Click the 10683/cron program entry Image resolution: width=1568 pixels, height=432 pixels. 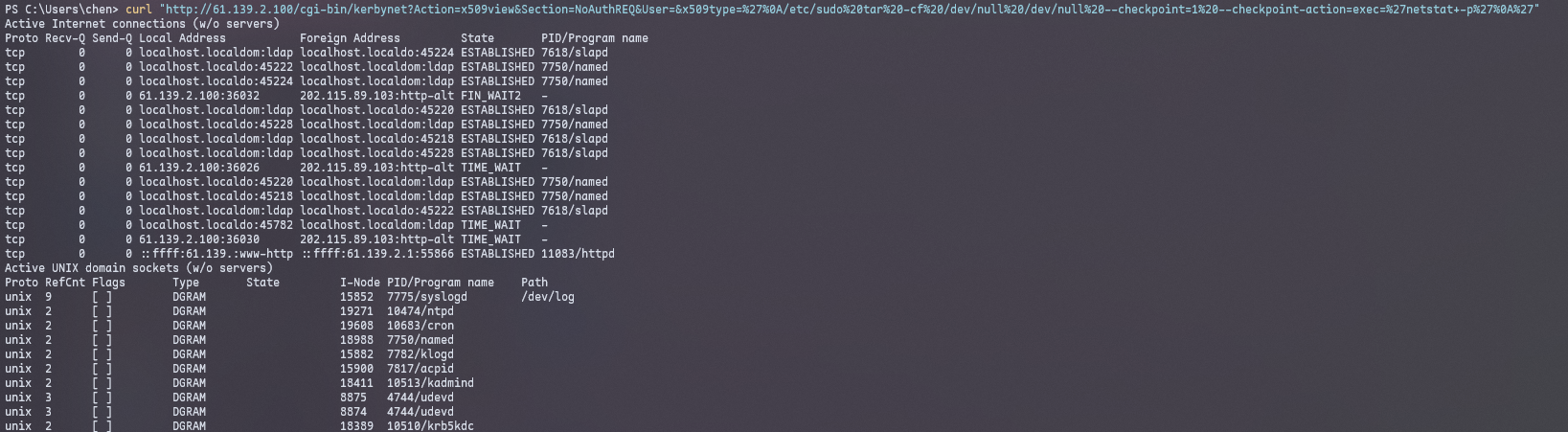(420, 326)
